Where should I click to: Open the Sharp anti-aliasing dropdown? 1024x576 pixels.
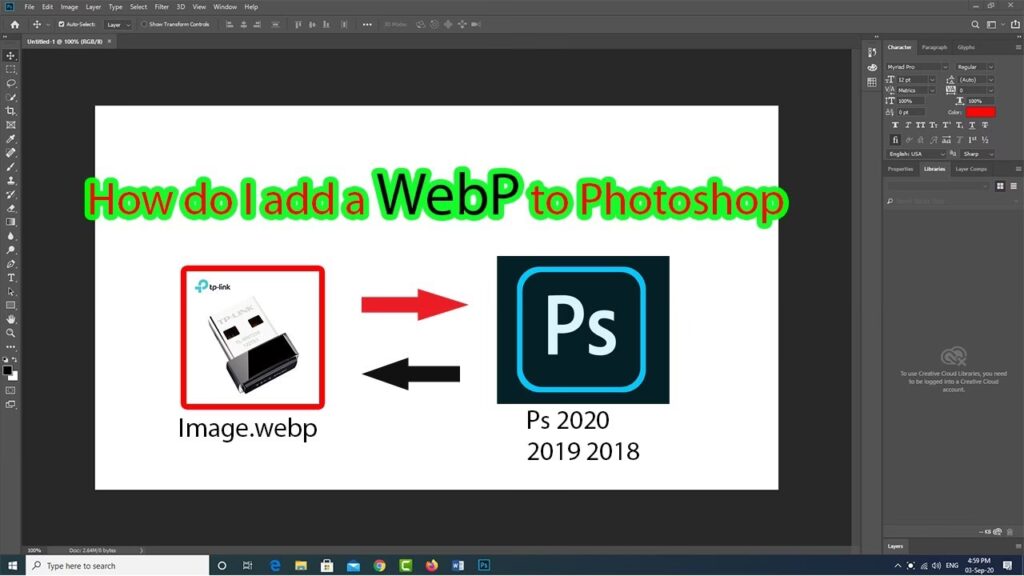tap(975, 154)
